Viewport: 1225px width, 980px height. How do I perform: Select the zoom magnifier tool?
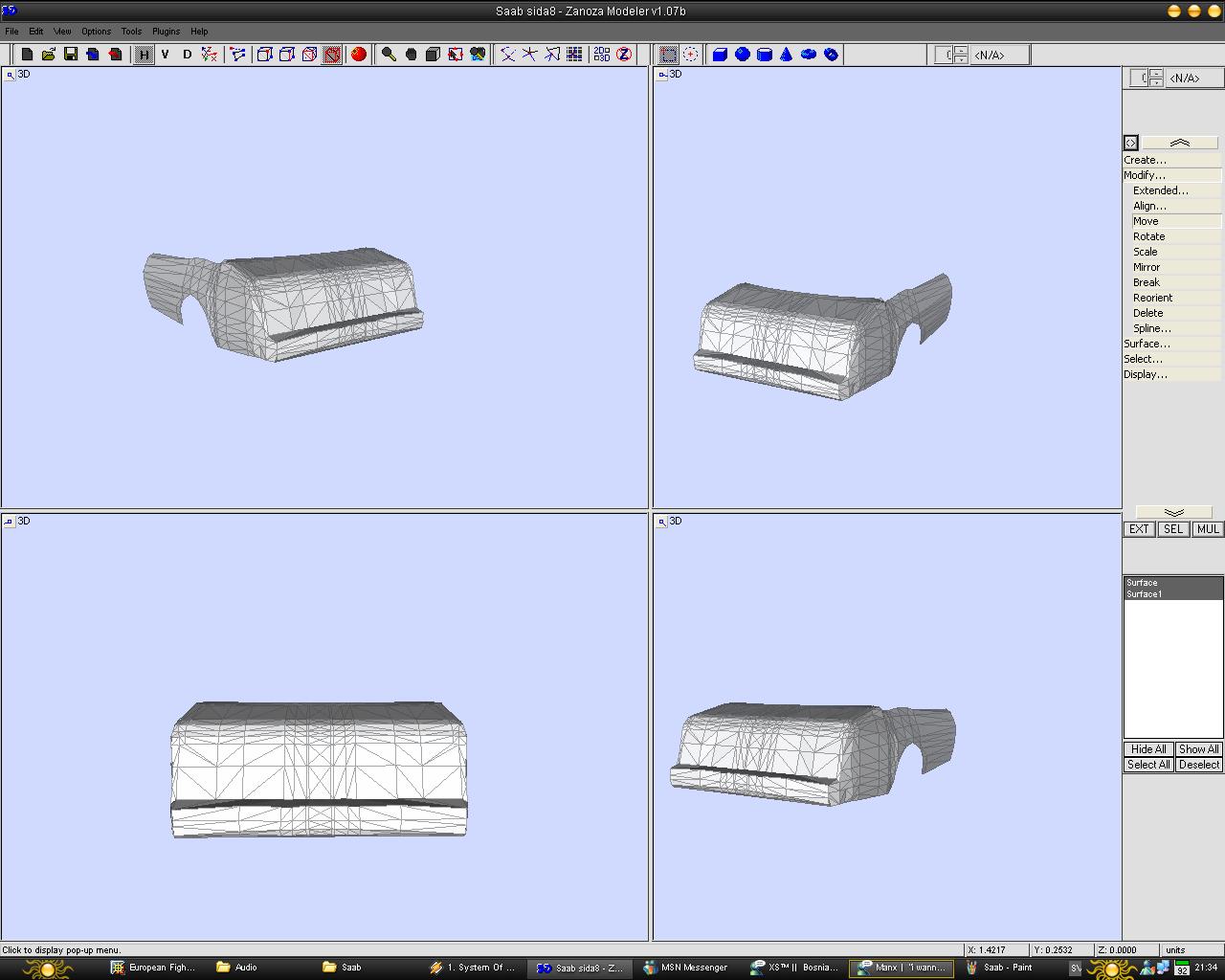click(x=389, y=55)
